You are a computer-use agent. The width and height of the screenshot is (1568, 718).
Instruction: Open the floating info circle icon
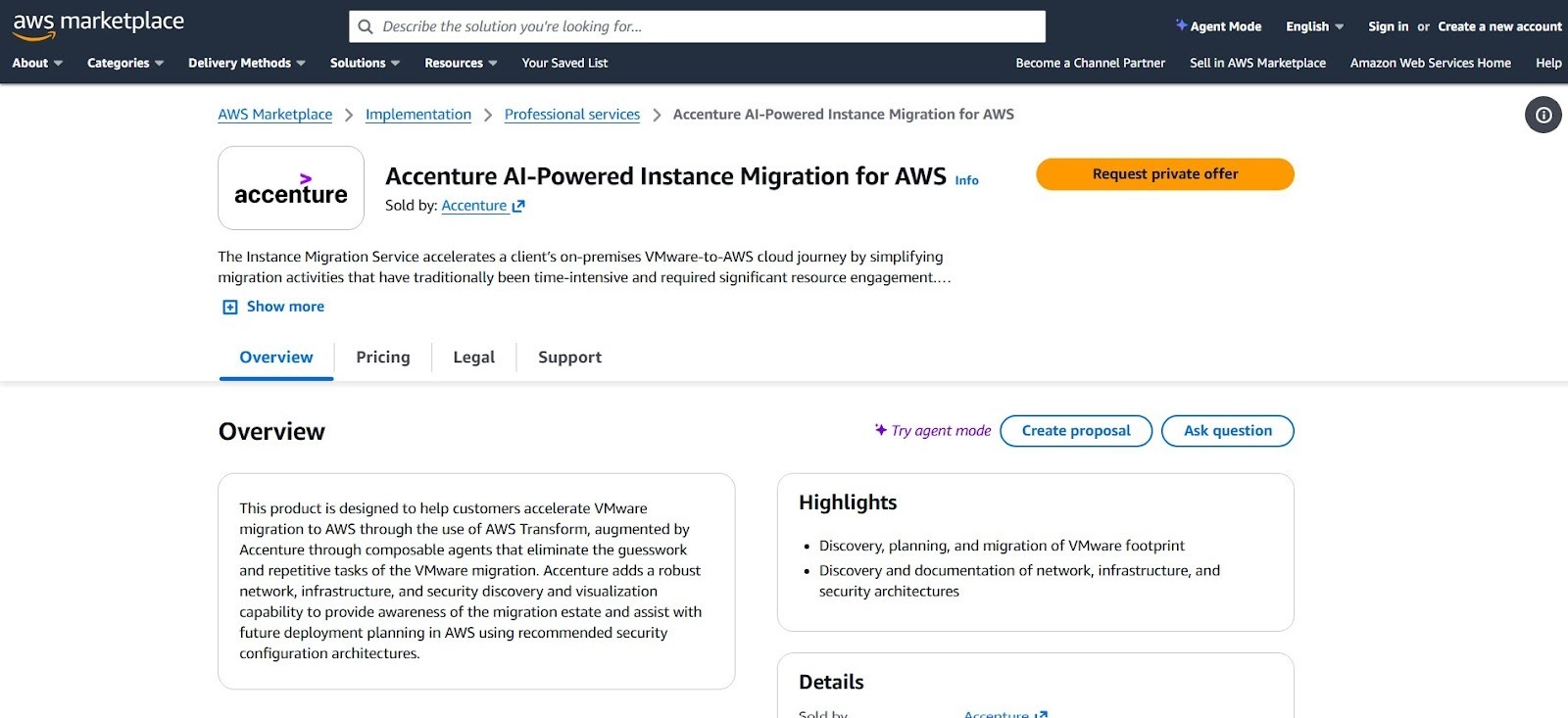(1543, 115)
